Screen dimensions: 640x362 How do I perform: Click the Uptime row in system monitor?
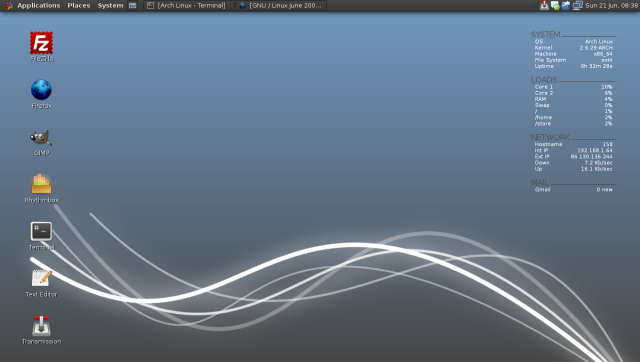(x=573, y=66)
